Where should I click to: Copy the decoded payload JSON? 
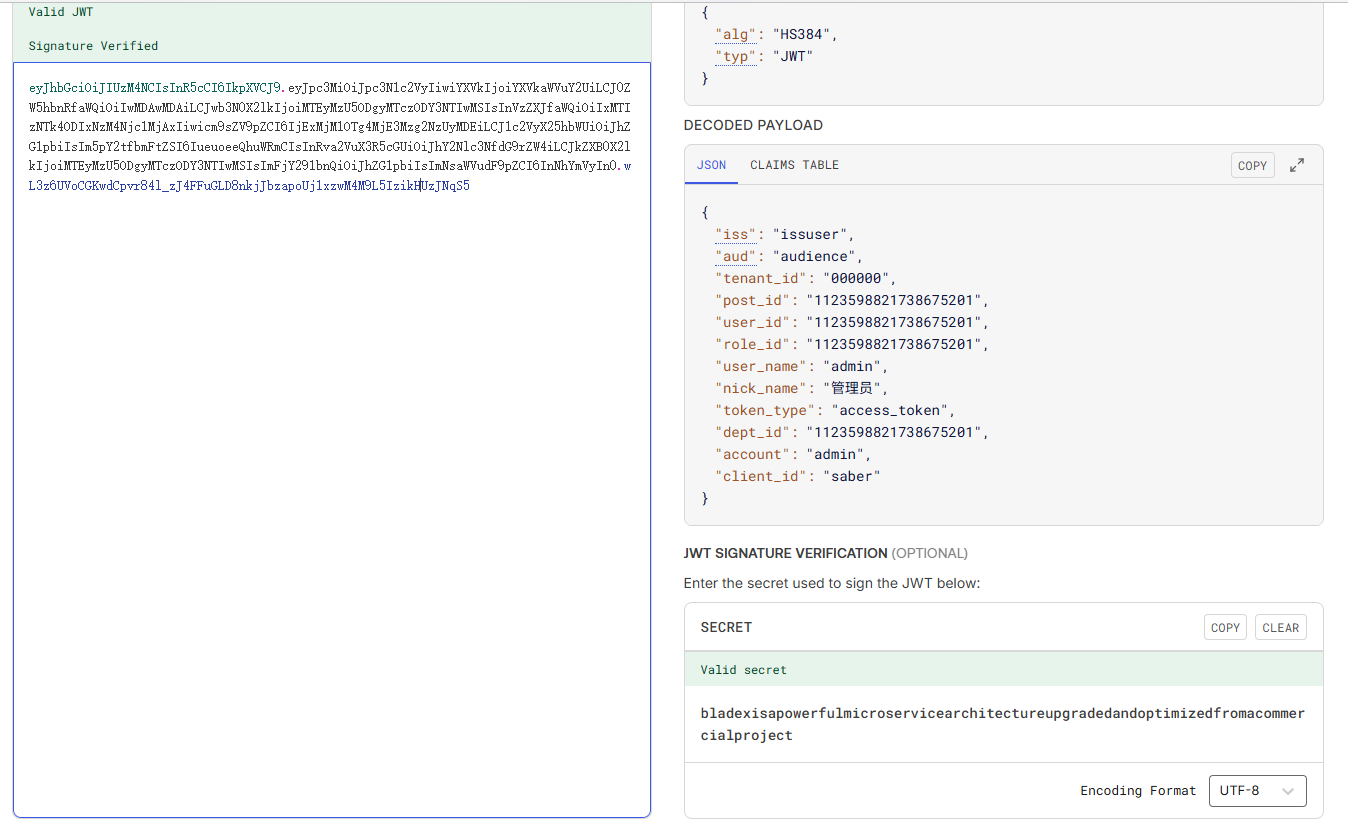tap(1252, 166)
